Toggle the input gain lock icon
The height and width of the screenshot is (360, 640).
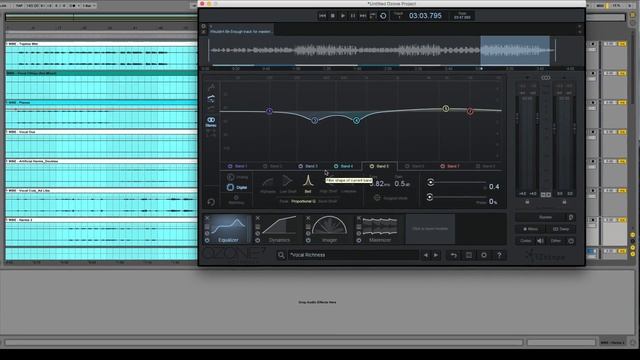tap(527, 202)
